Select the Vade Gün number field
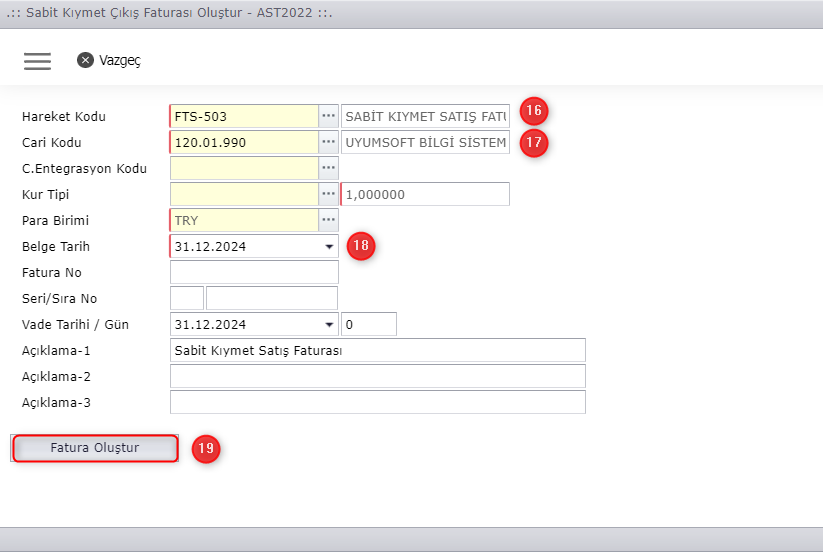 click(x=369, y=324)
